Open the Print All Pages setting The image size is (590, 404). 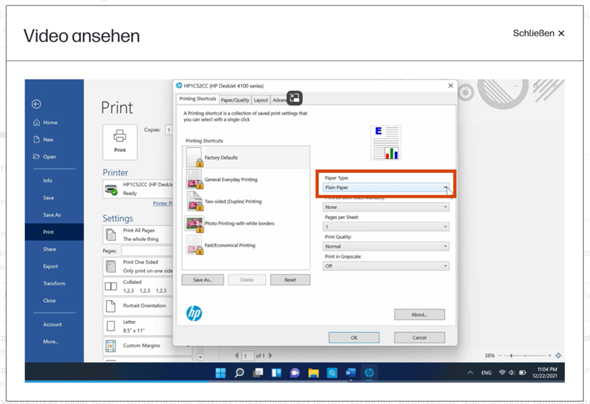(x=138, y=235)
